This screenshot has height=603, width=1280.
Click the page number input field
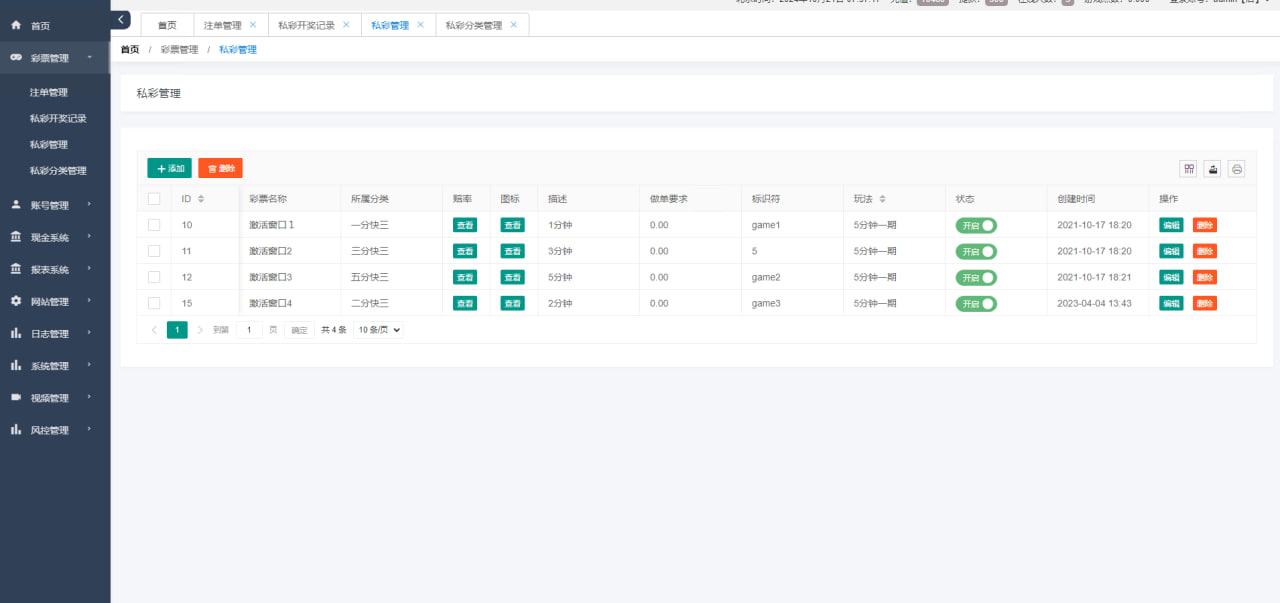point(249,330)
